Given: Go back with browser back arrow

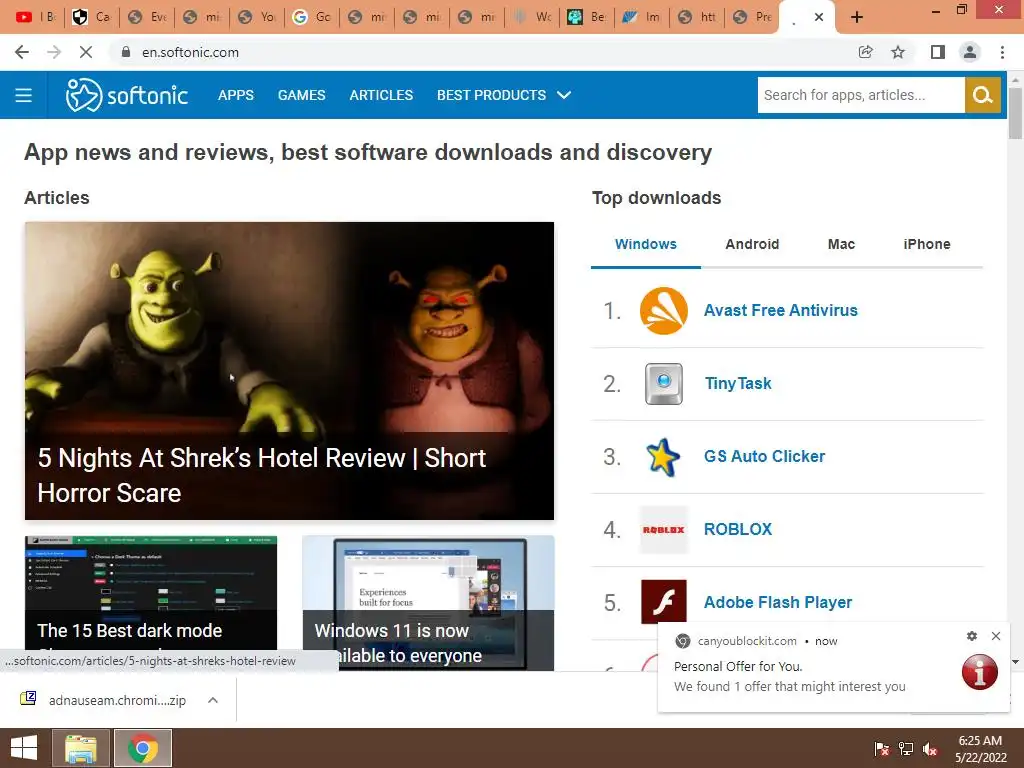Looking at the screenshot, I should pyautogui.click(x=22, y=52).
